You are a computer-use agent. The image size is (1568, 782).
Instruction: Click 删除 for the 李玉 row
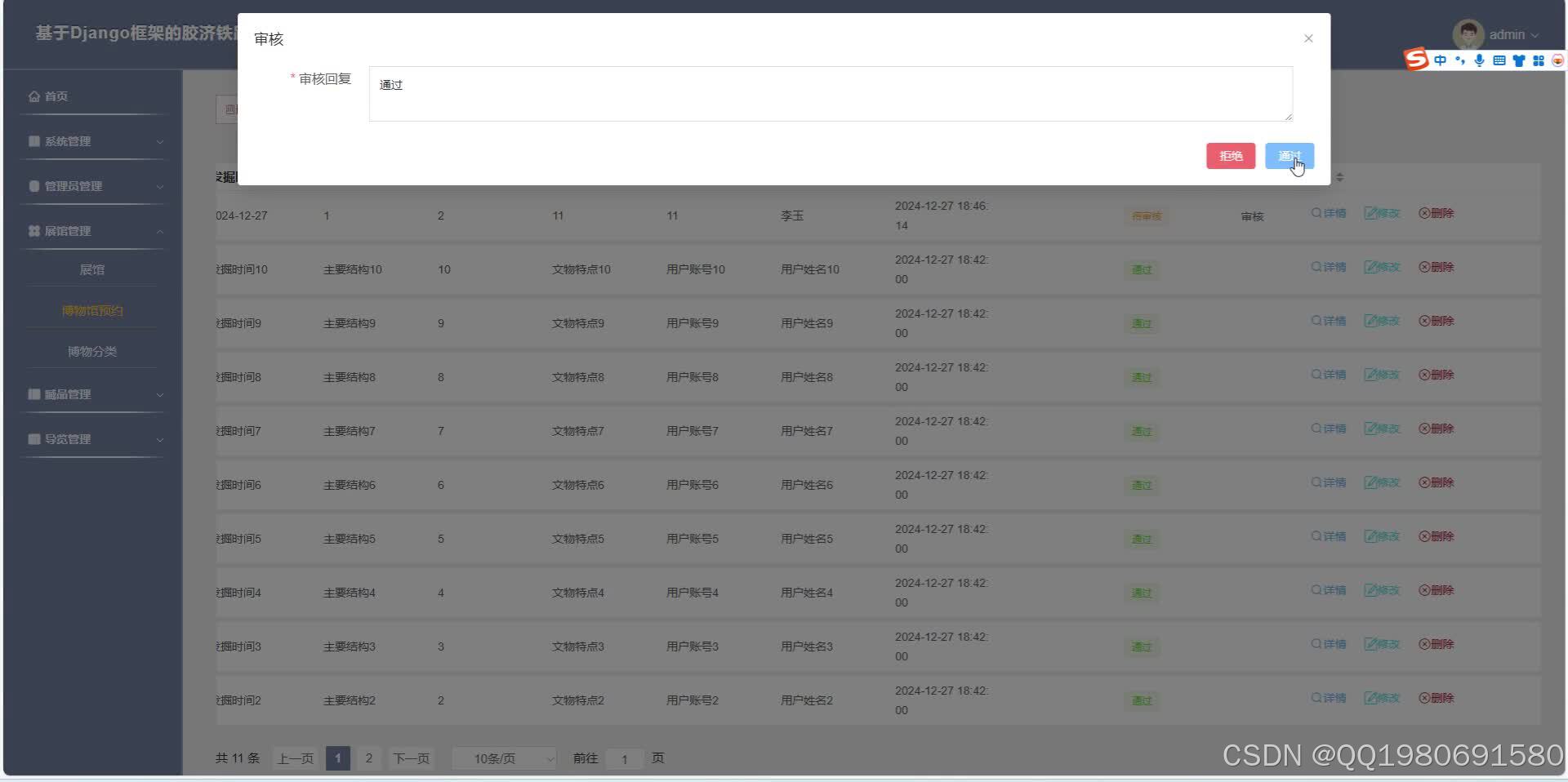[1436, 213]
